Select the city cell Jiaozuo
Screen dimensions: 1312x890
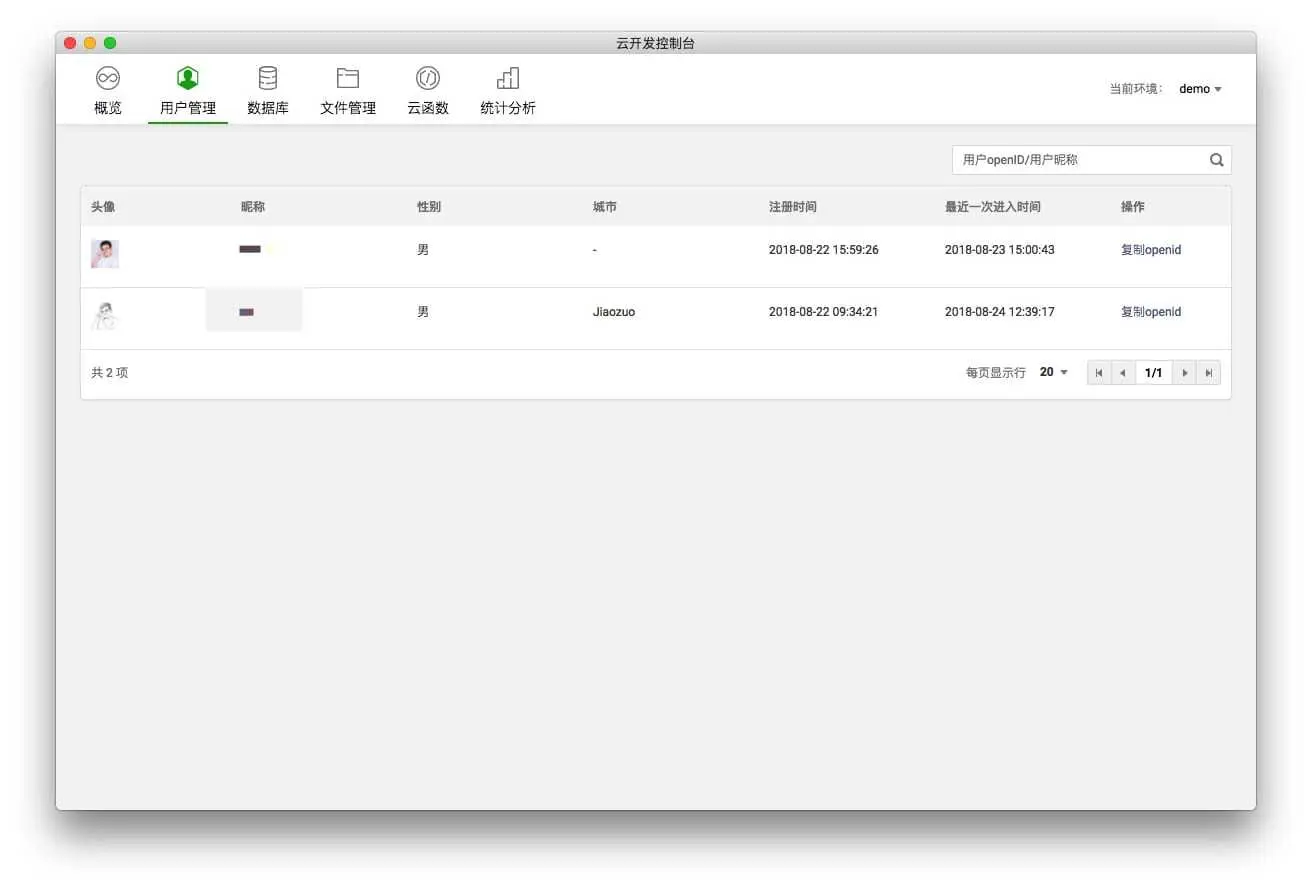[614, 312]
